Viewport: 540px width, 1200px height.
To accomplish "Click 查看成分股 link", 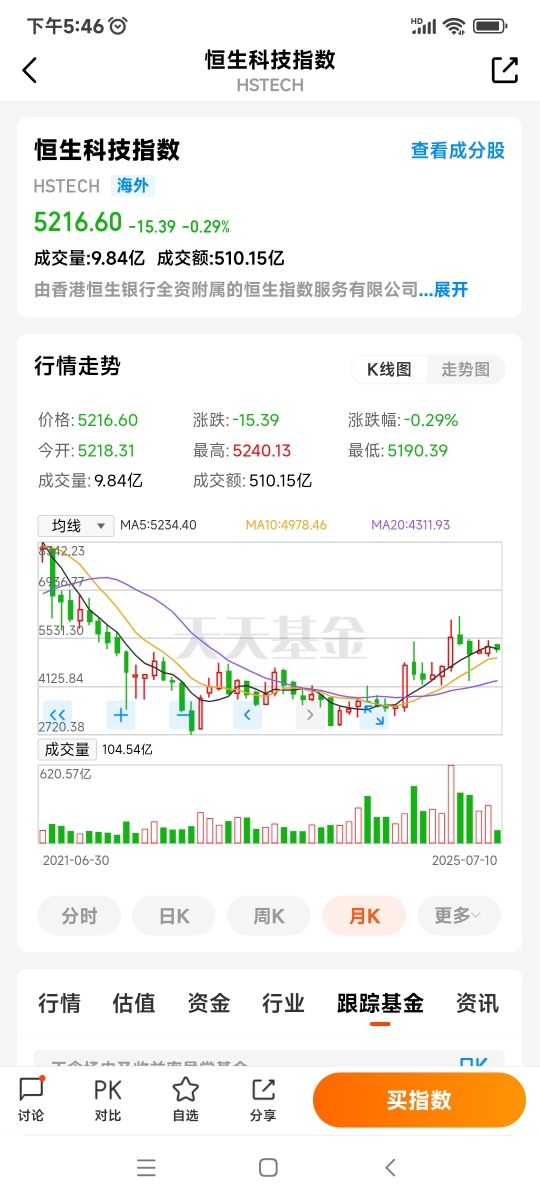I will coord(458,150).
